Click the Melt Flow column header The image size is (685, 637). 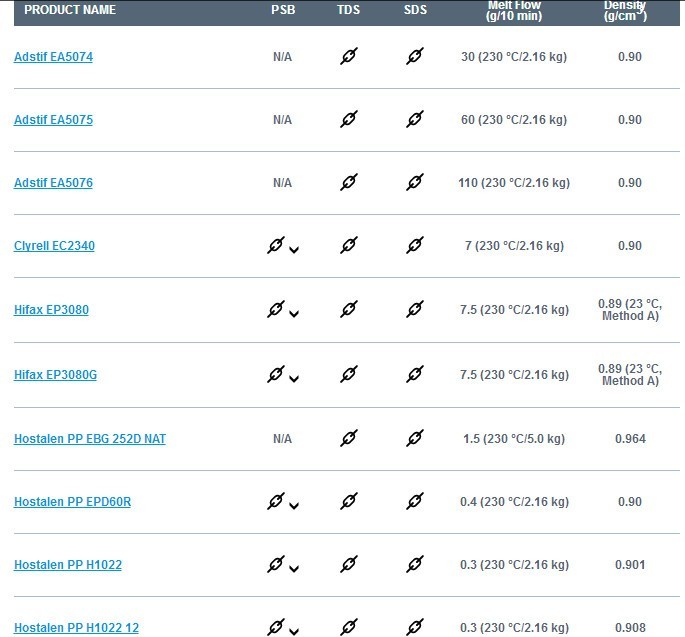514,10
